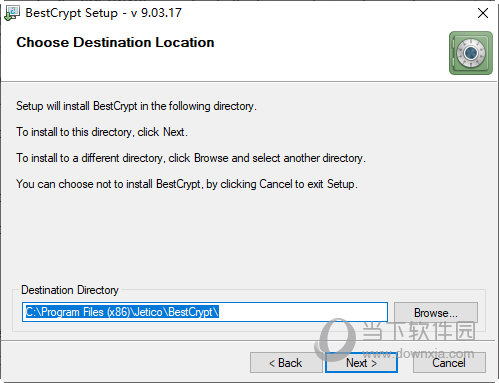Click the Choose Destination Location heading
The width and height of the screenshot is (499, 383).
(115, 42)
